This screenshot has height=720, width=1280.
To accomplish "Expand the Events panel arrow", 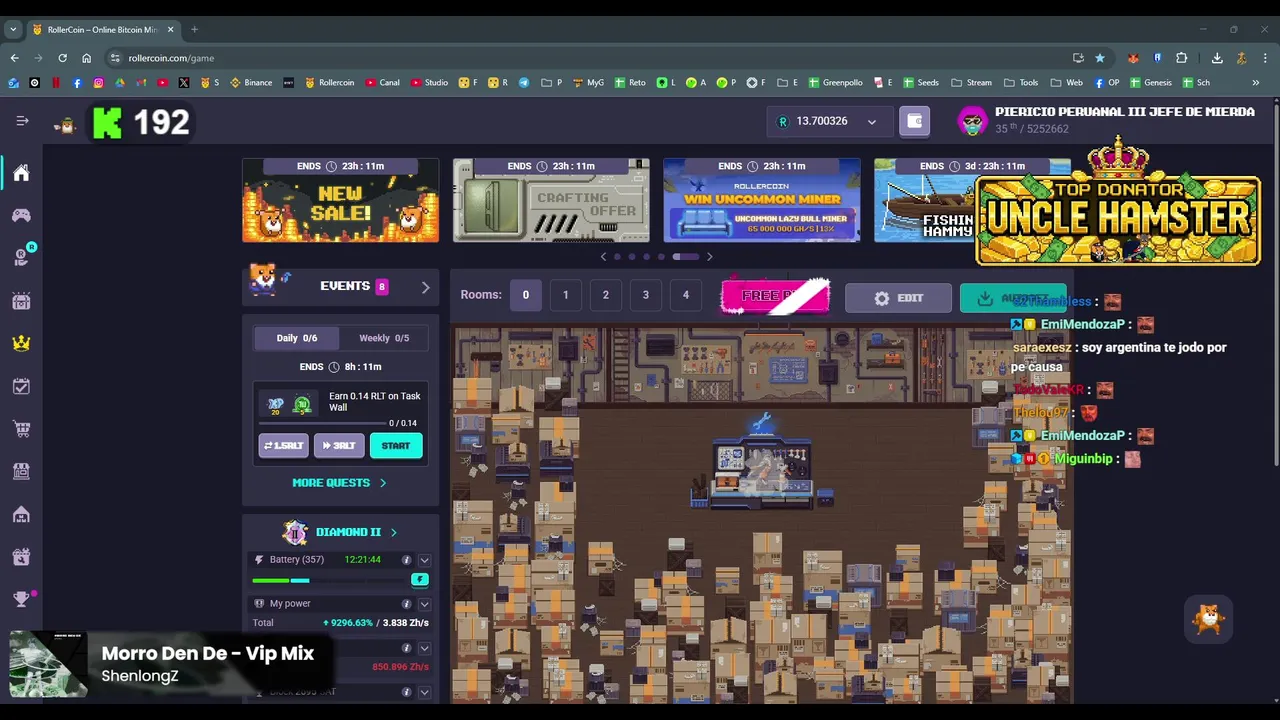I will point(425,287).
